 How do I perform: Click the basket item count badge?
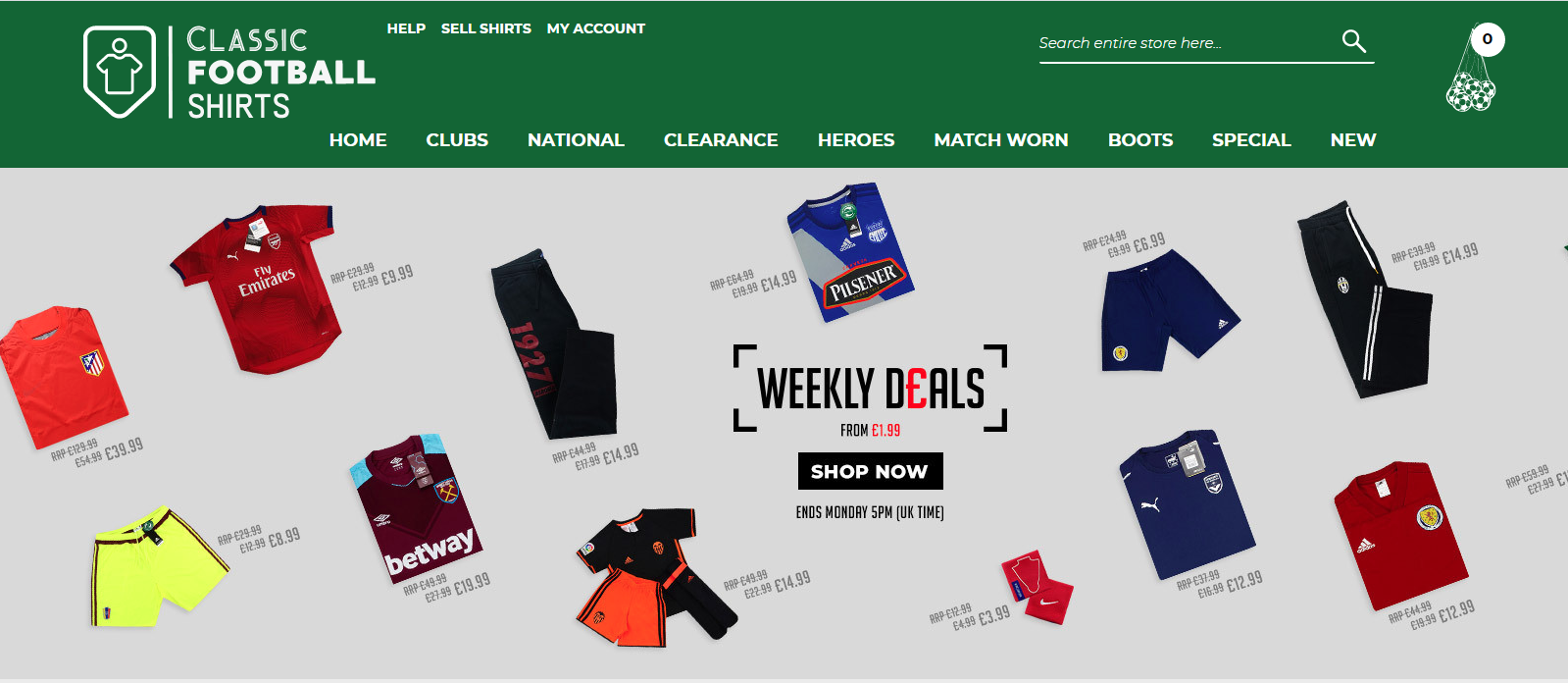point(1488,39)
